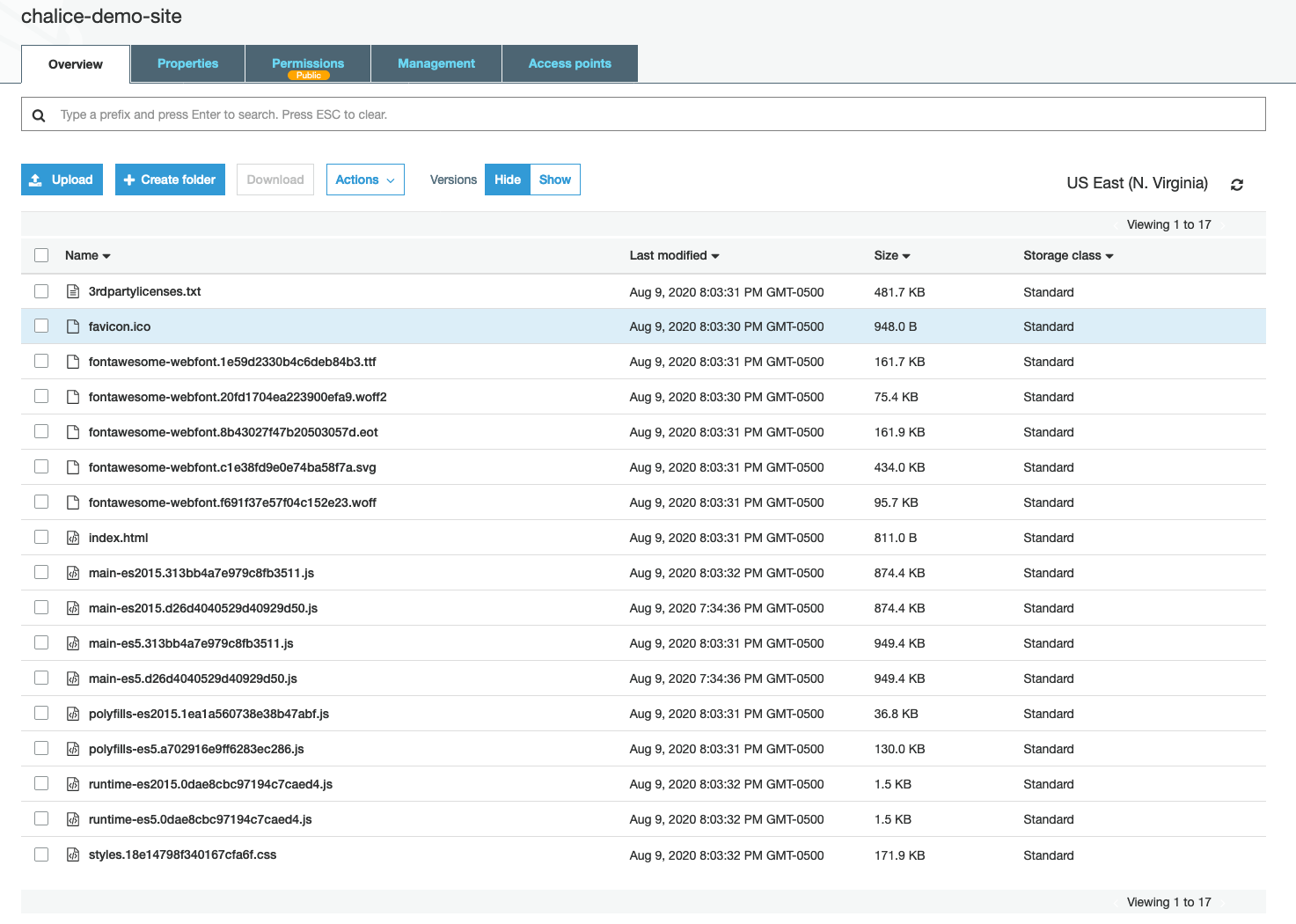This screenshot has height=924, width=1296.
Task: Open the favicon.ico object link
Action: [x=120, y=326]
